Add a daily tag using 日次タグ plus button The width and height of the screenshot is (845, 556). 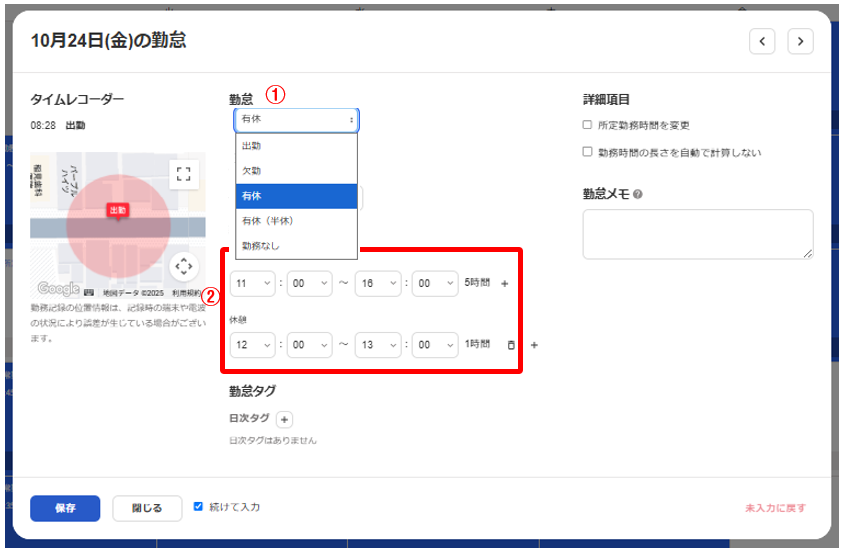284,420
